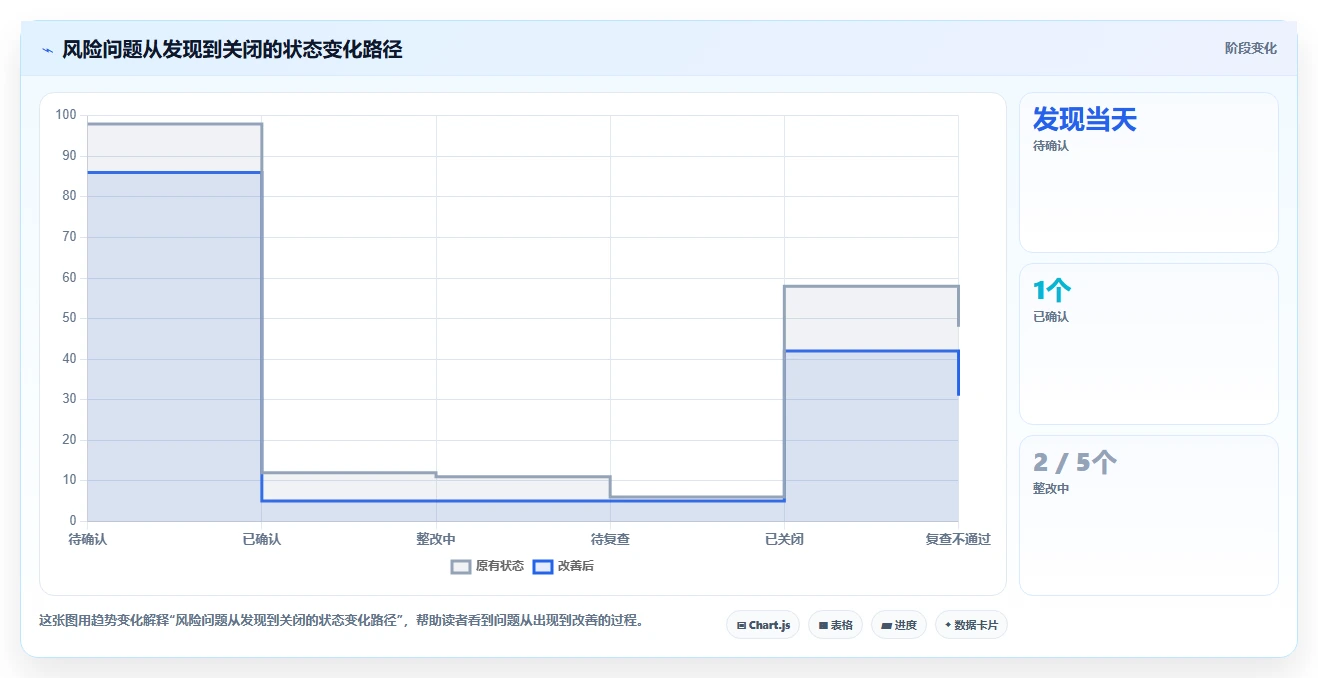Click the 100 y-axis tick label
This screenshot has width=1318, height=678.
pyautogui.click(x=66, y=115)
